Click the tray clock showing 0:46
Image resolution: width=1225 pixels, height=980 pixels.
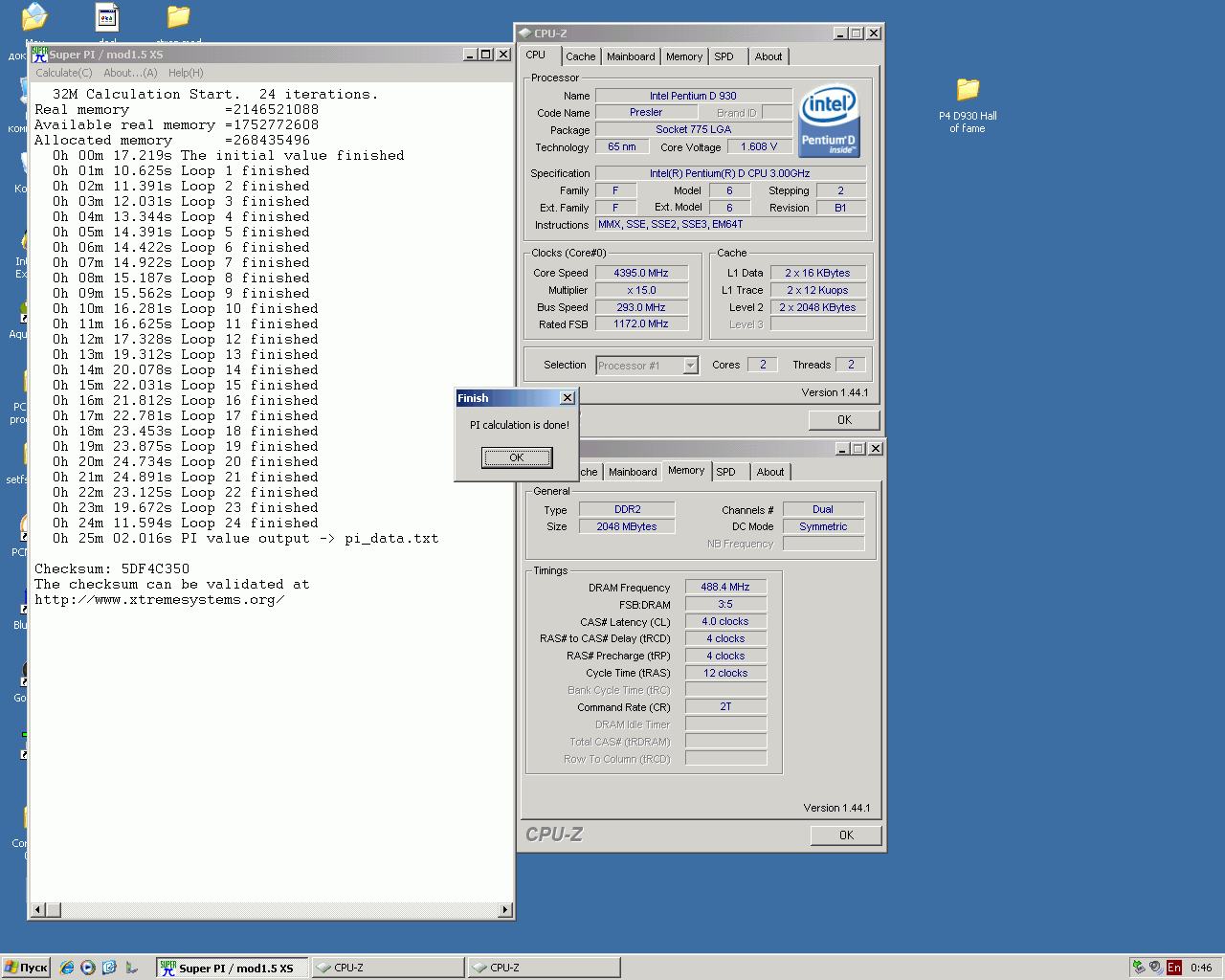[x=1201, y=968]
